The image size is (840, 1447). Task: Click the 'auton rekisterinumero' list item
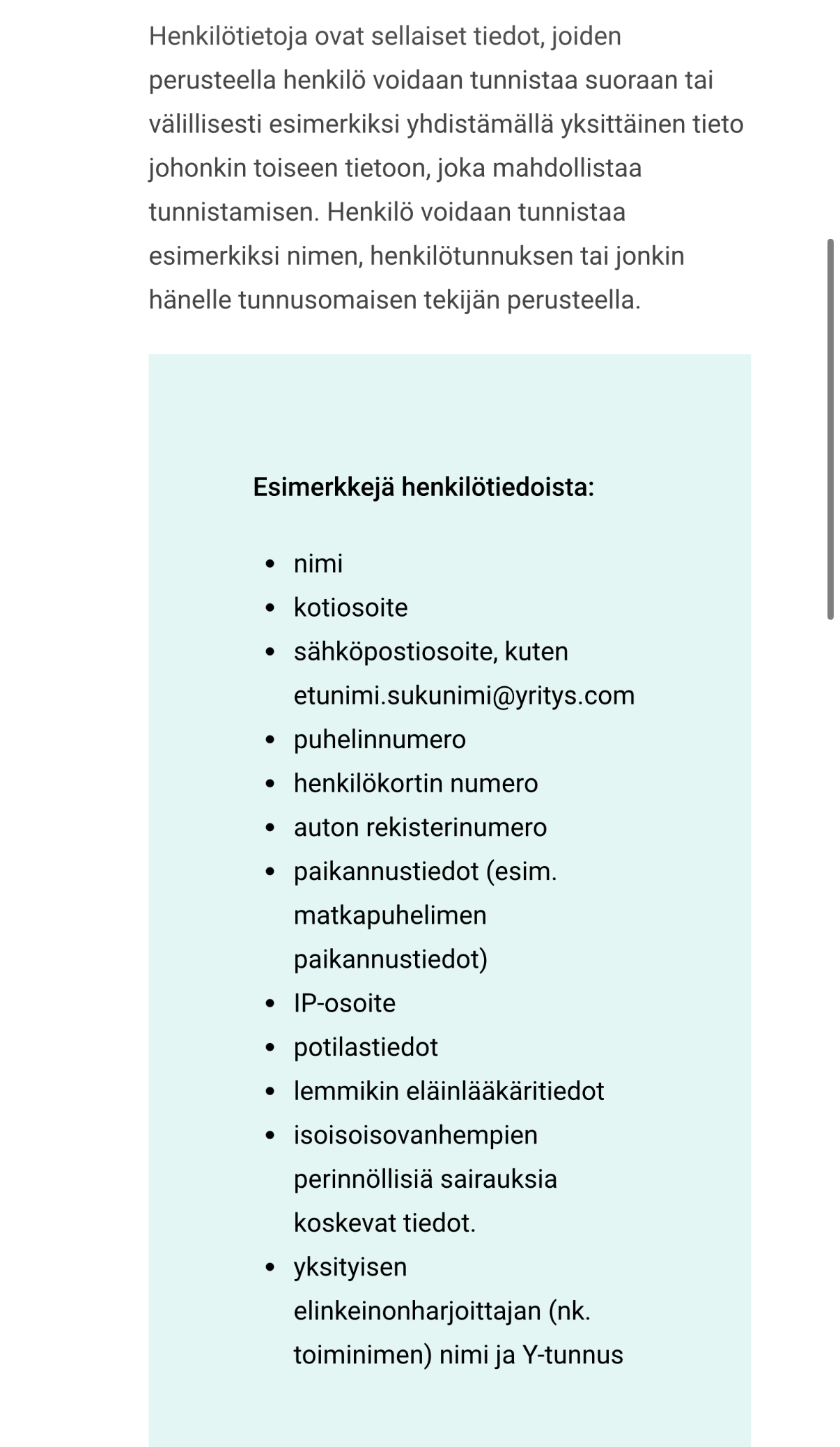click(420, 827)
